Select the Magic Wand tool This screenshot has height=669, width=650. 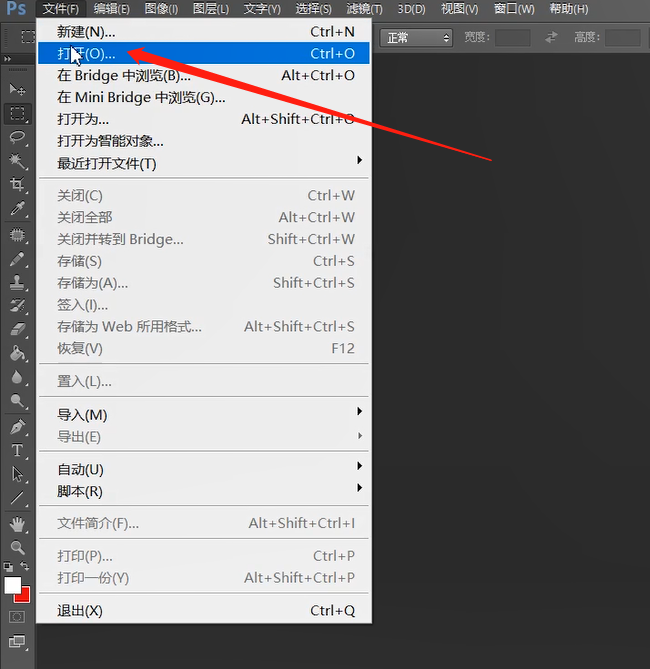tap(17, 161)
